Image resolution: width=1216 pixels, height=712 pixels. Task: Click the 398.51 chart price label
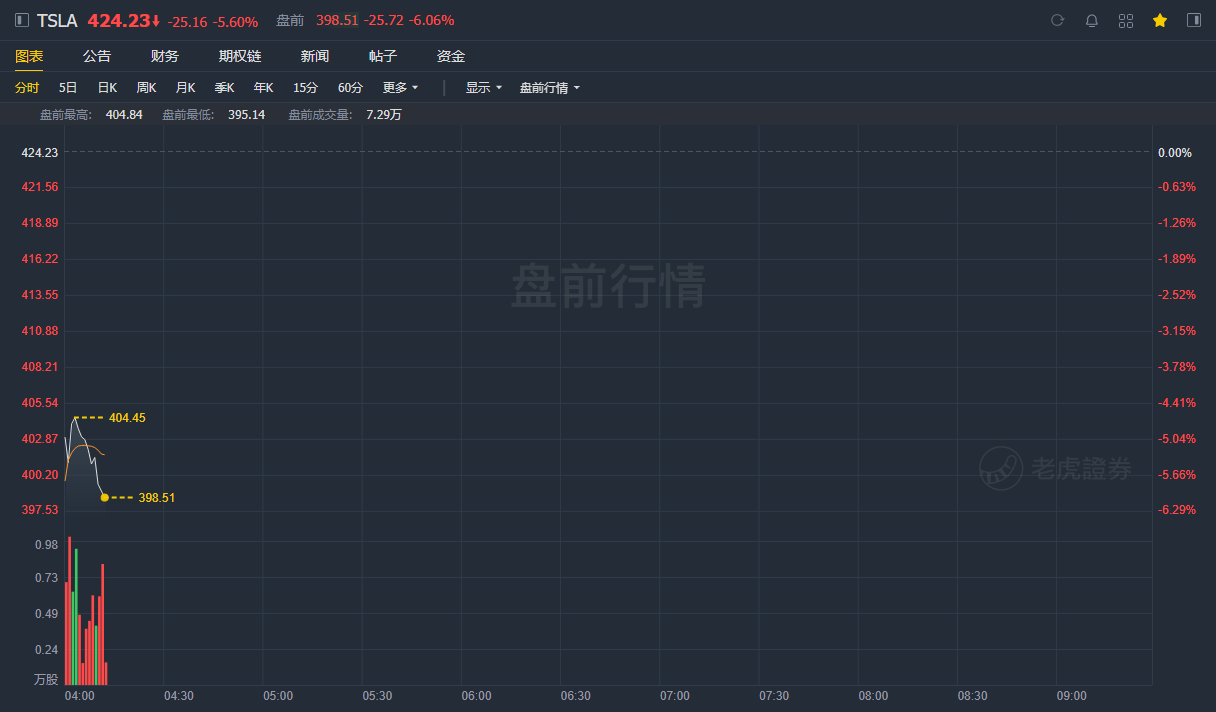[156, 497]
